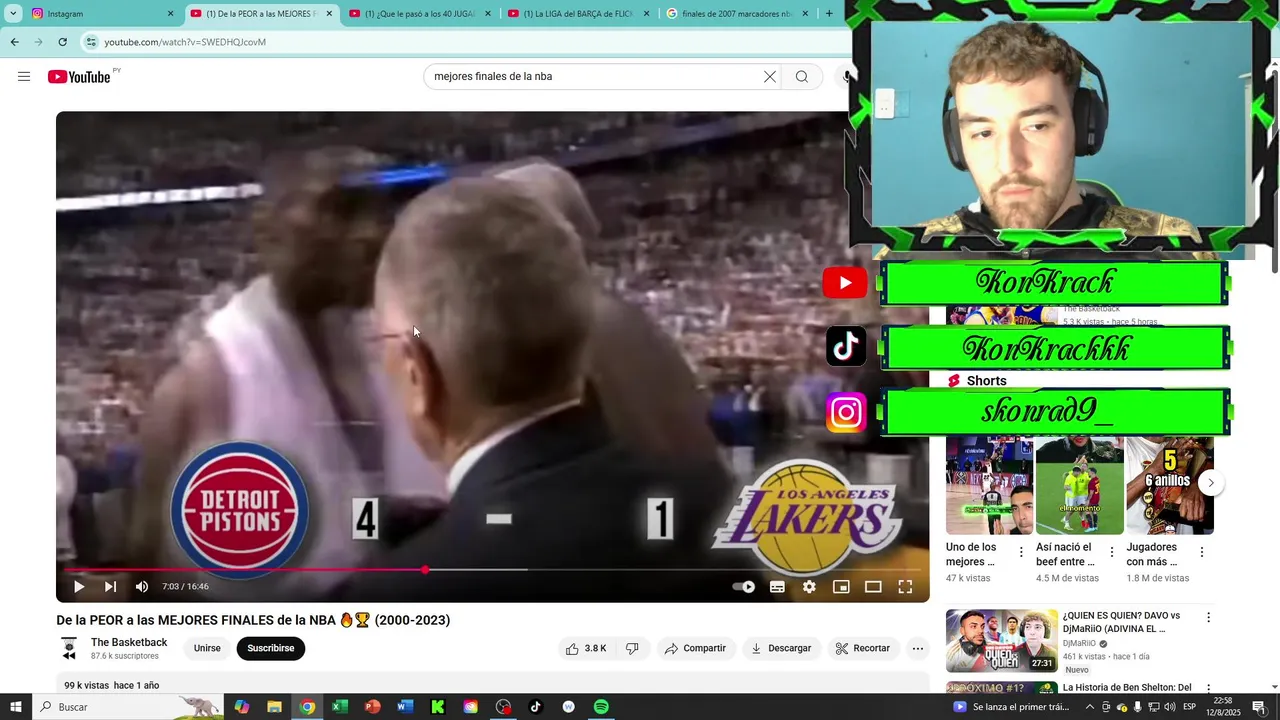Image resolution: width=1280 pixels, height=720 pixels.
Task: Open the Windows notification center
Action: [x=1259, y=707]
